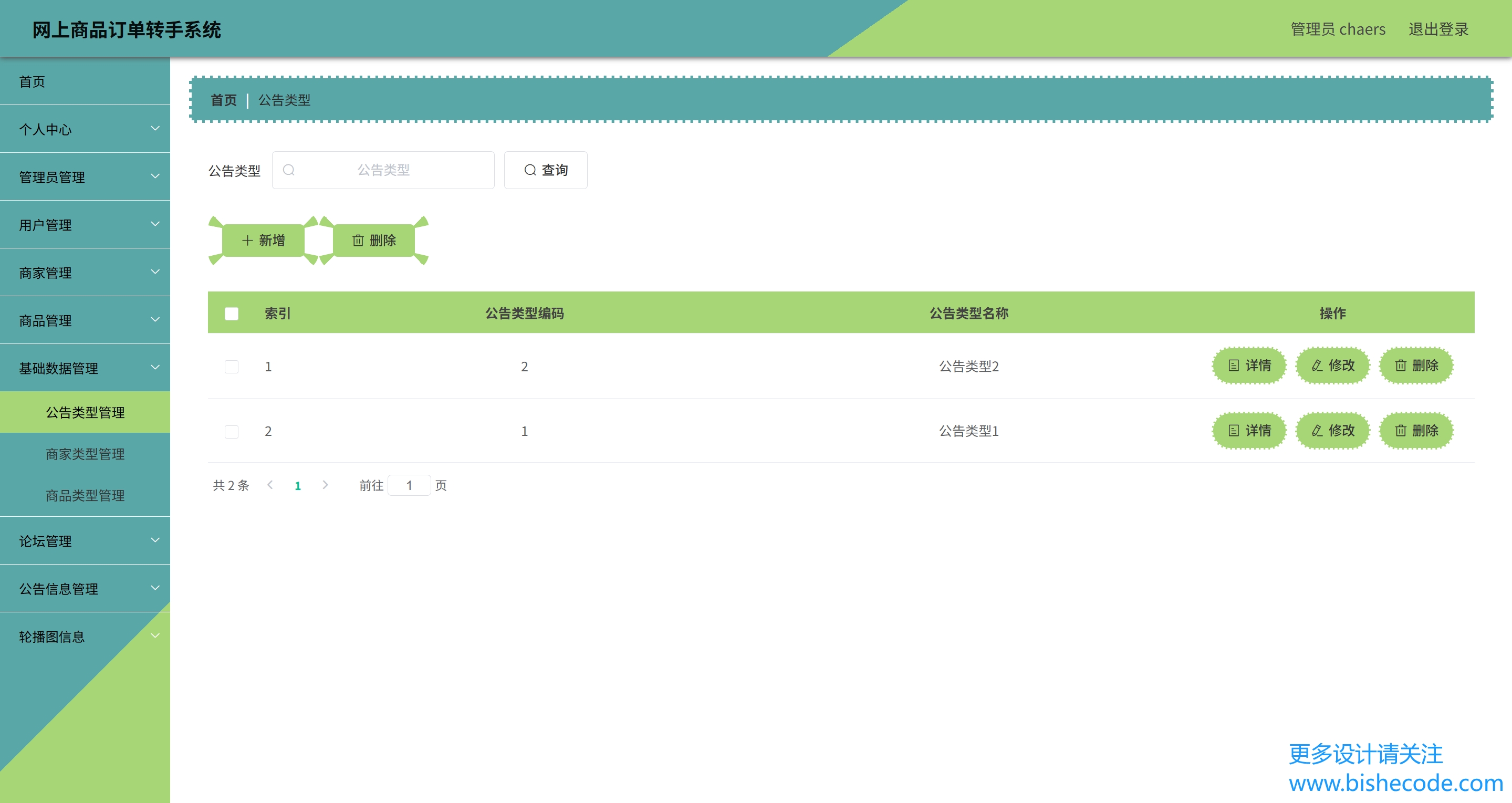
Task: Toggle the select-all checkbox in the table header
Action: point(231,314)
